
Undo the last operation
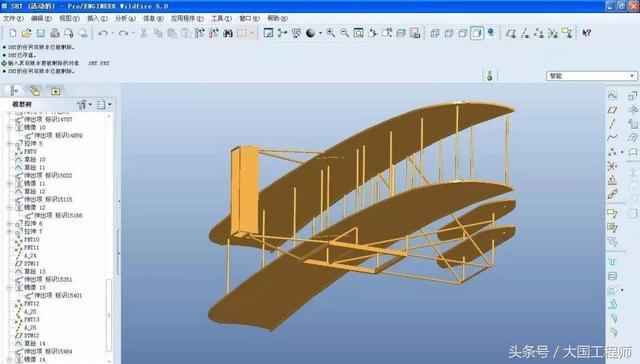coord(103,33)
